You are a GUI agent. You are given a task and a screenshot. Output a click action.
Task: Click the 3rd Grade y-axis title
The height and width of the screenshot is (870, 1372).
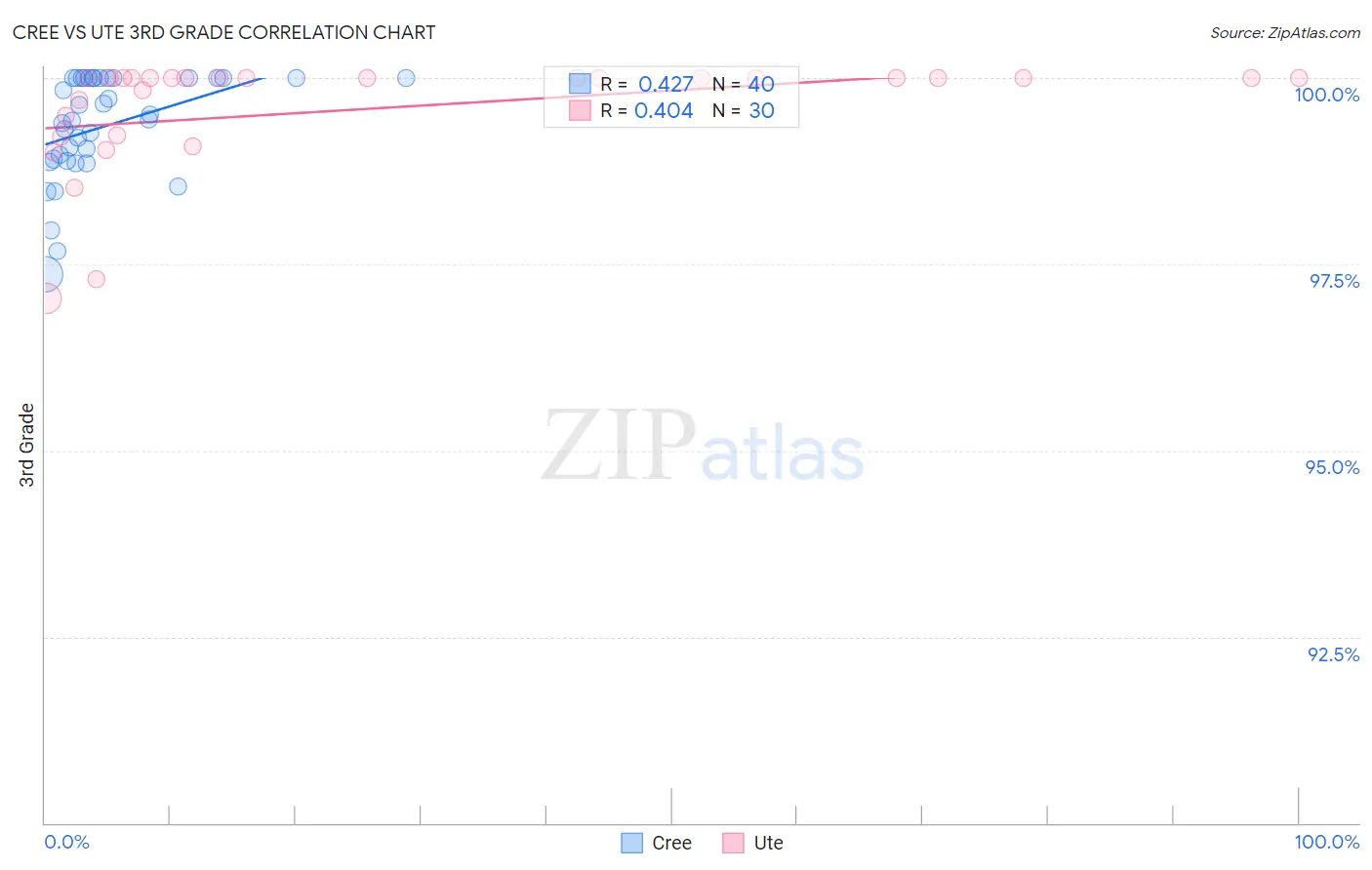26,445
